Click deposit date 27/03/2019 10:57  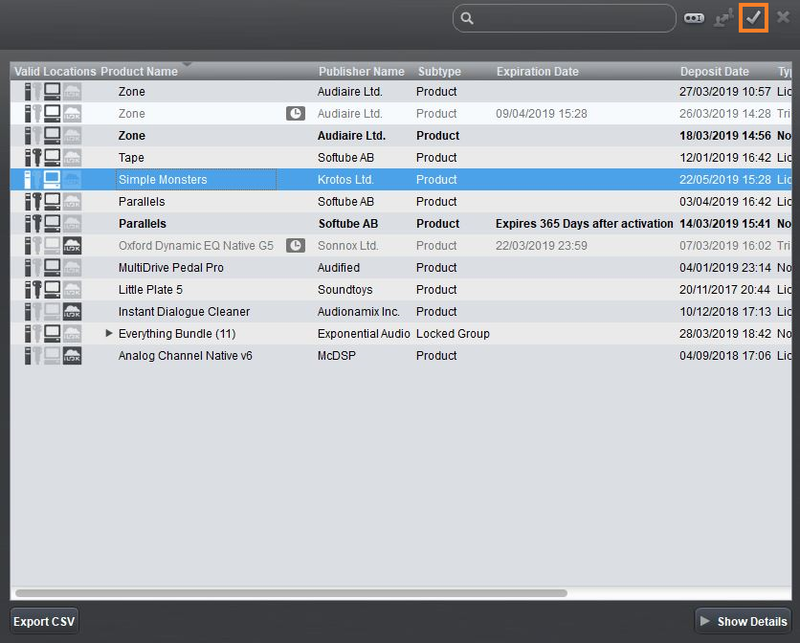(x=725, y=91)
